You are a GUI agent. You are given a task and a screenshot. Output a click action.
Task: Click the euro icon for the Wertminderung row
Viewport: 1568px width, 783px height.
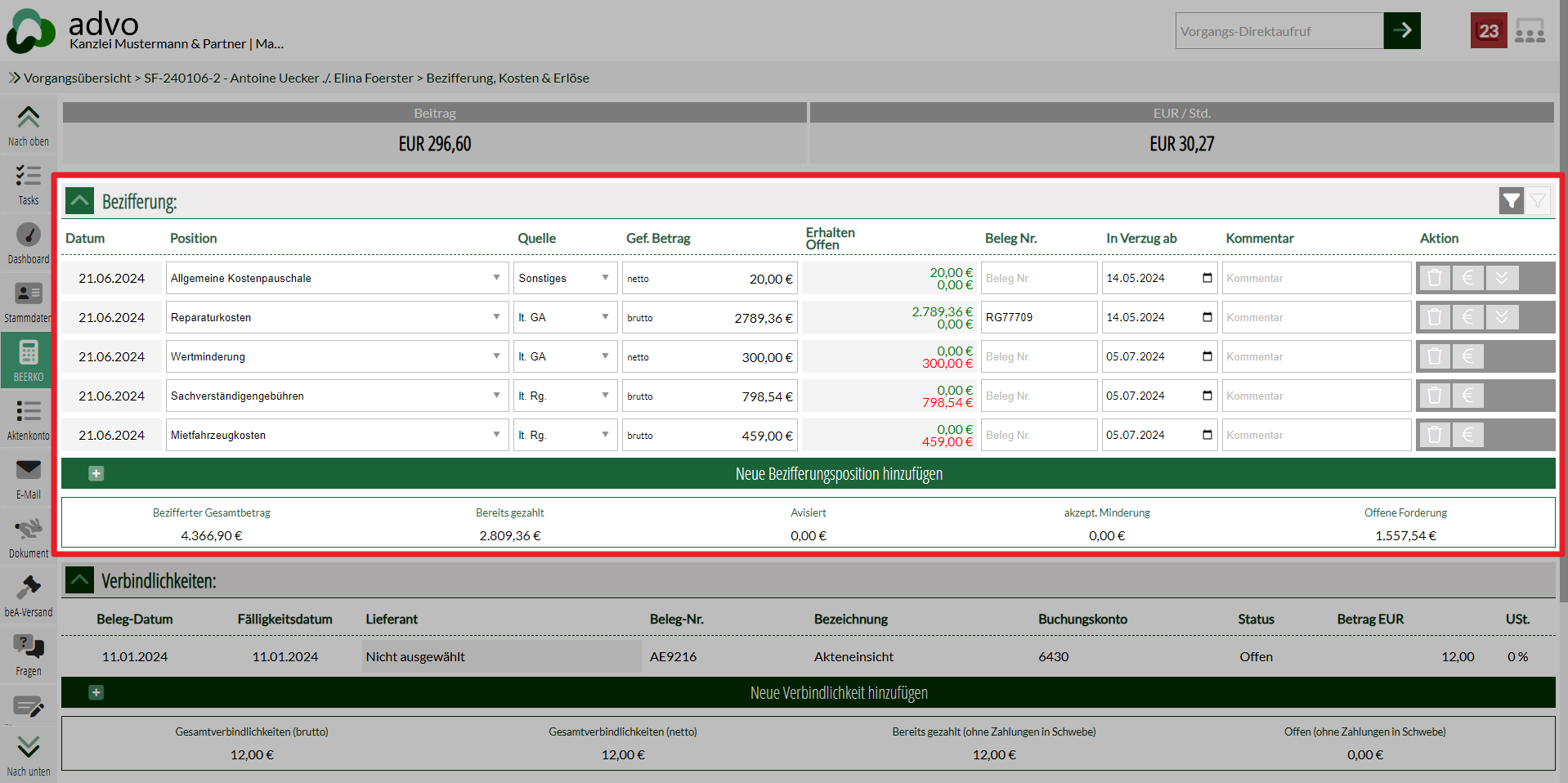tap(1467, 356)
